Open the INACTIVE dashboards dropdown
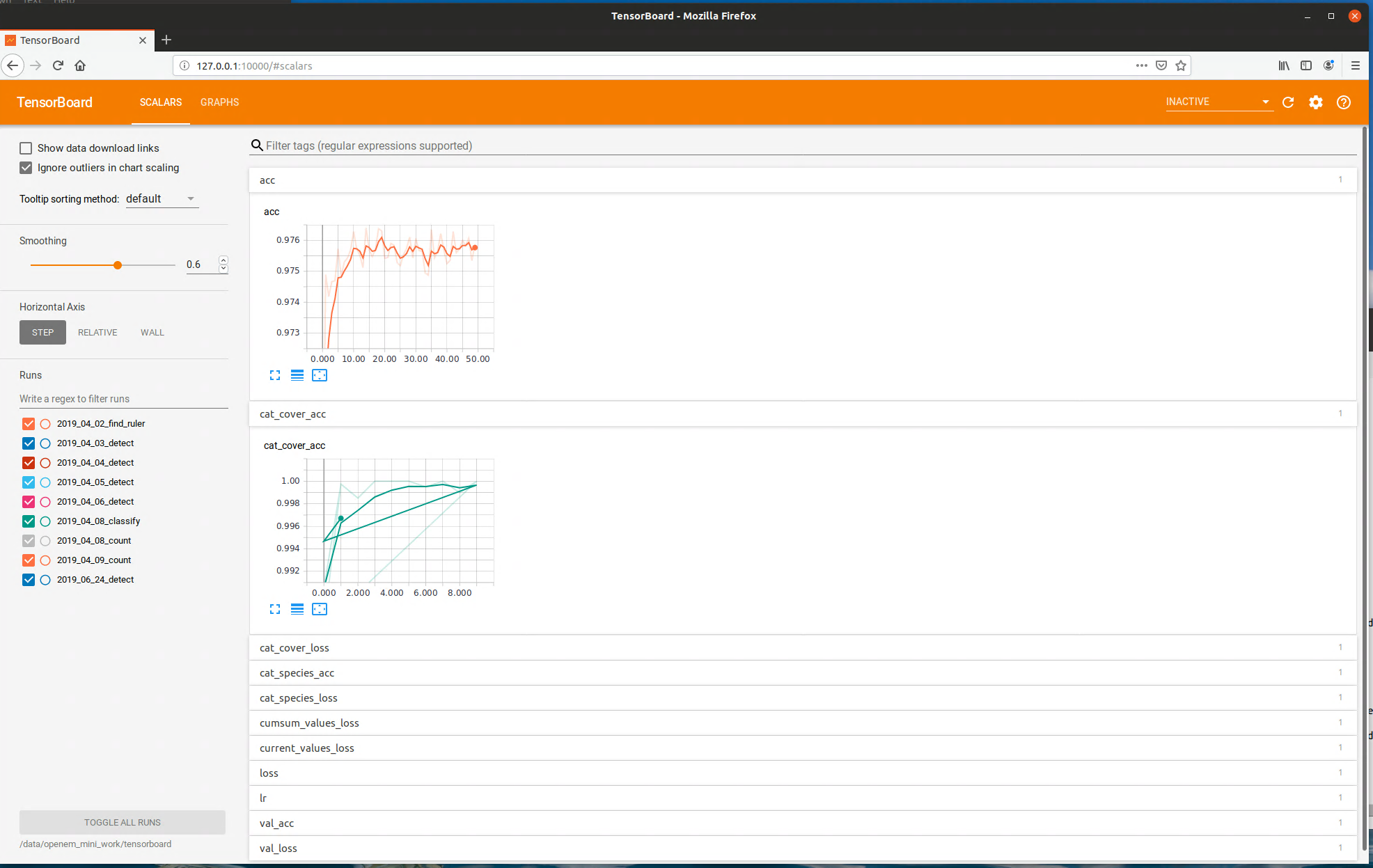This screenshot has width=1373, height=868. point(1218,102)
